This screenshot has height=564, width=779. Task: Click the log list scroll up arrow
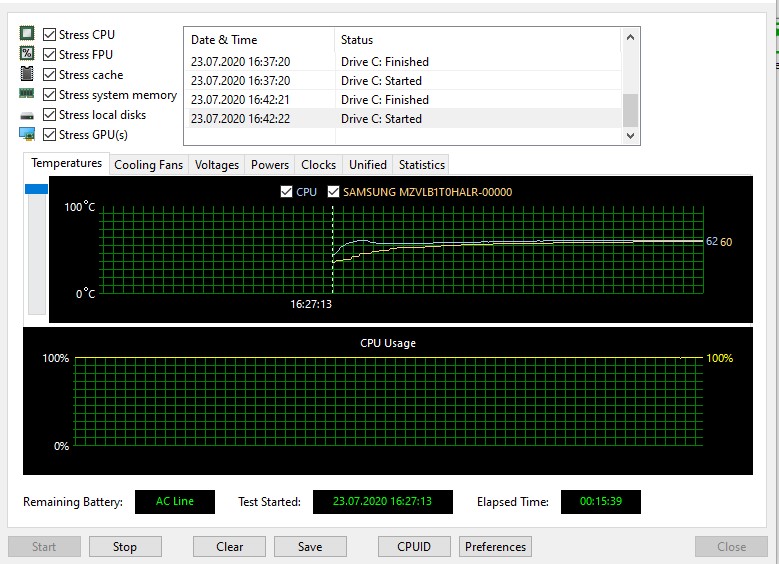coord(630,37)
